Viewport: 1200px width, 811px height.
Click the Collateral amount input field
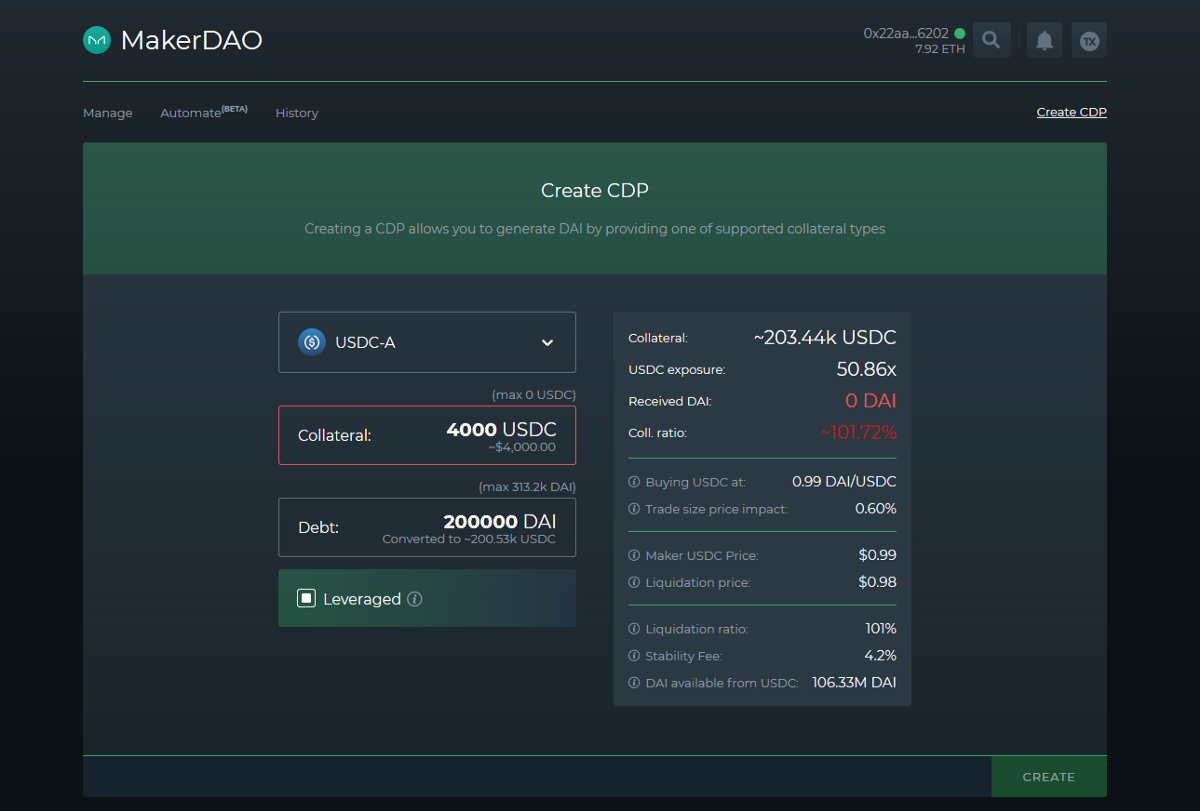tap(427, 435)
